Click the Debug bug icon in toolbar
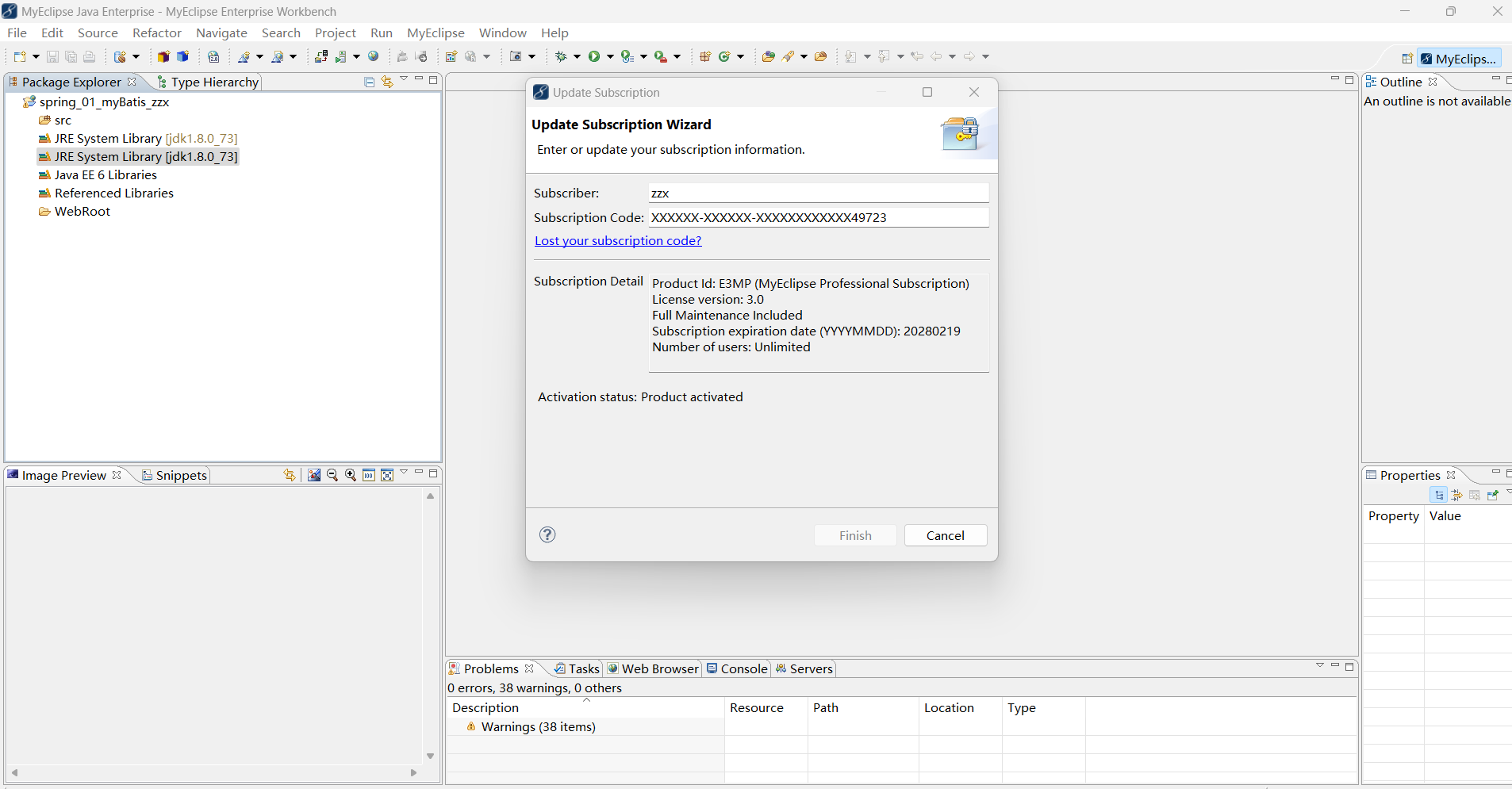 tap(561, 56)
